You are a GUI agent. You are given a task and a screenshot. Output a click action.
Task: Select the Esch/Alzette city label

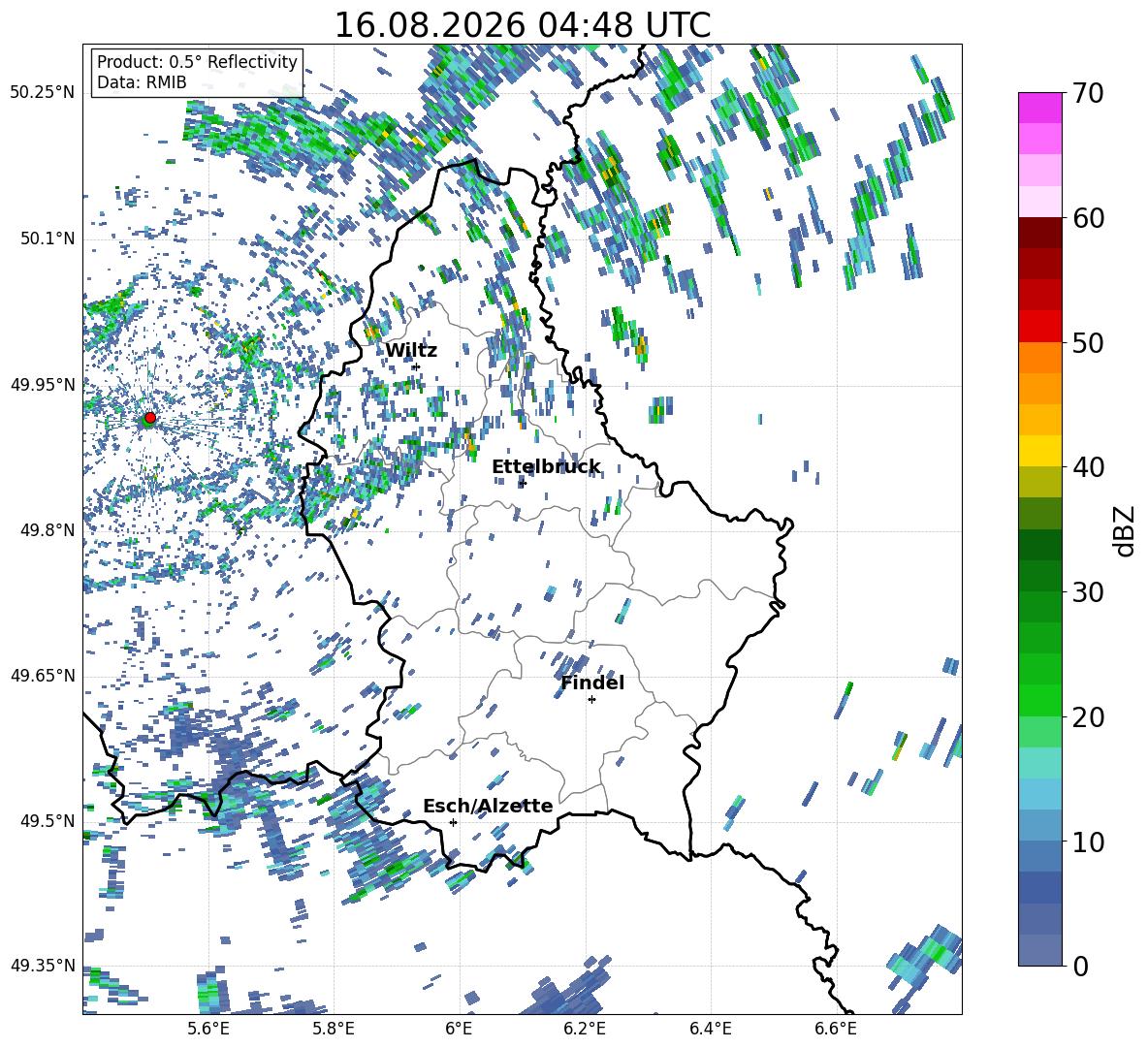point(488,806)
